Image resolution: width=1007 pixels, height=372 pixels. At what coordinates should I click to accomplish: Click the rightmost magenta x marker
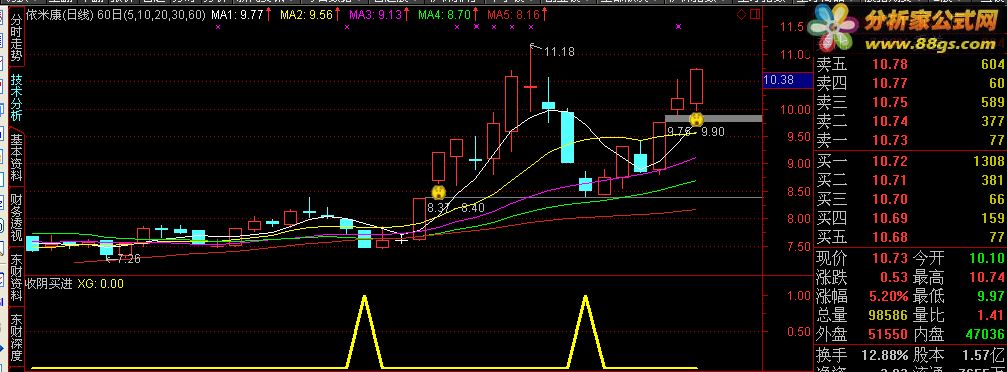678,27
